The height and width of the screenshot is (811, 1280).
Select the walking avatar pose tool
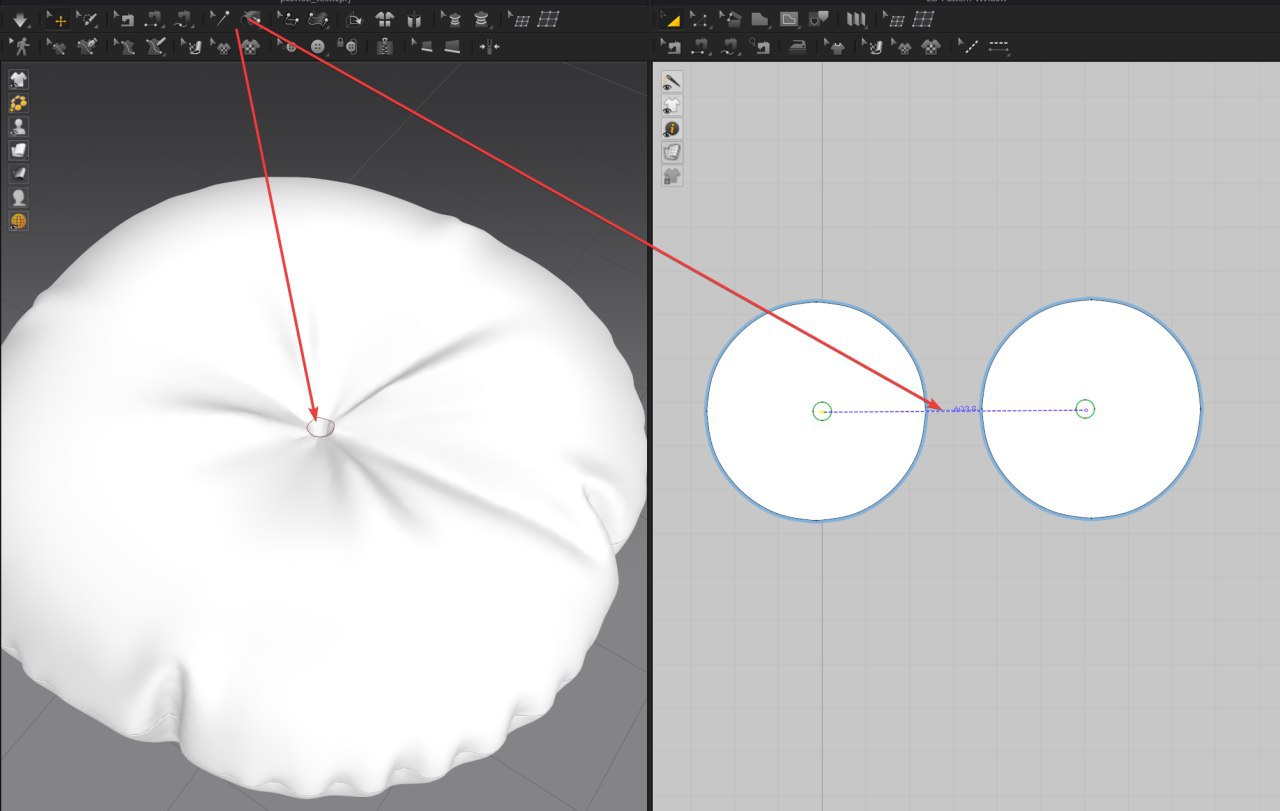tap(20, 46)
